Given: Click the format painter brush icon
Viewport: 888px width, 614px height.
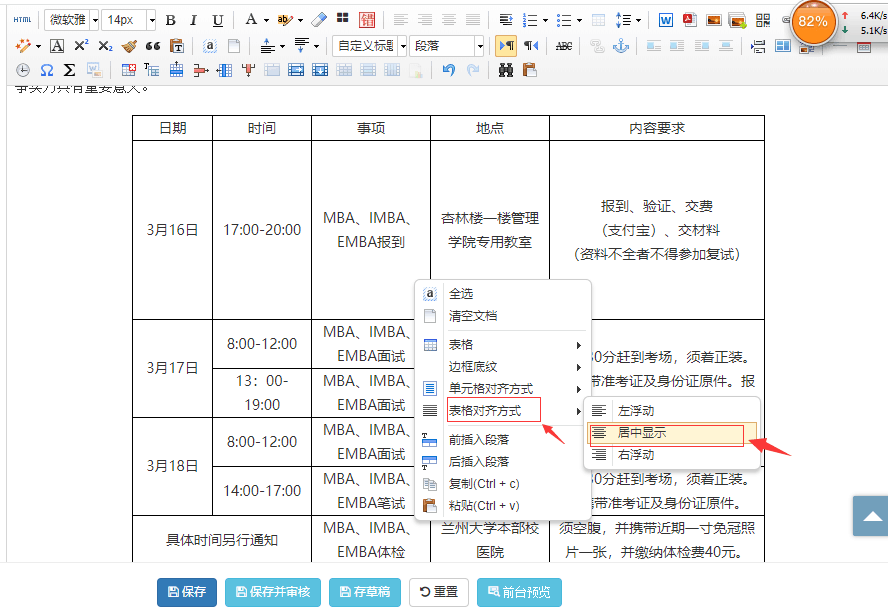Looking at the screenshot, I should click(130, 46).
